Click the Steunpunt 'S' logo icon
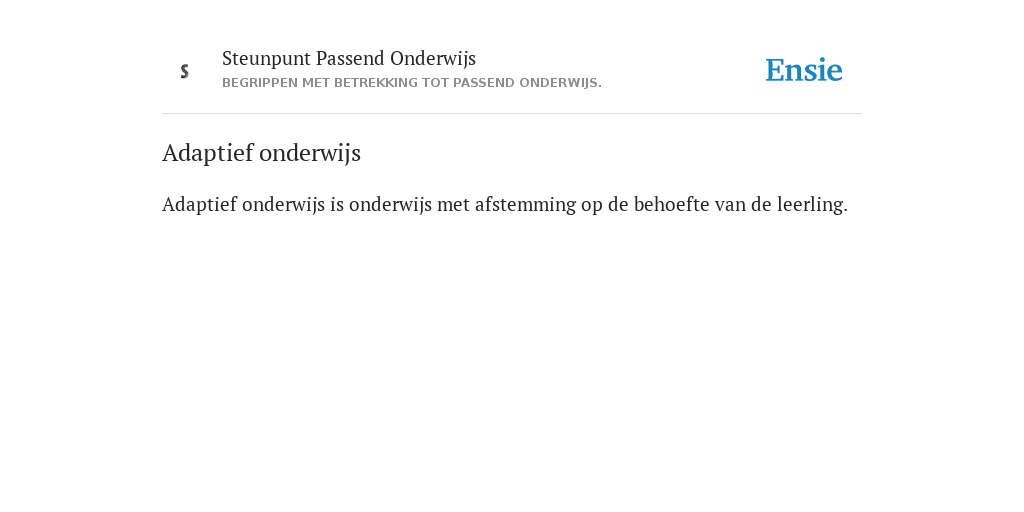This screenshot has height=512, width=1024. point(185,71)
